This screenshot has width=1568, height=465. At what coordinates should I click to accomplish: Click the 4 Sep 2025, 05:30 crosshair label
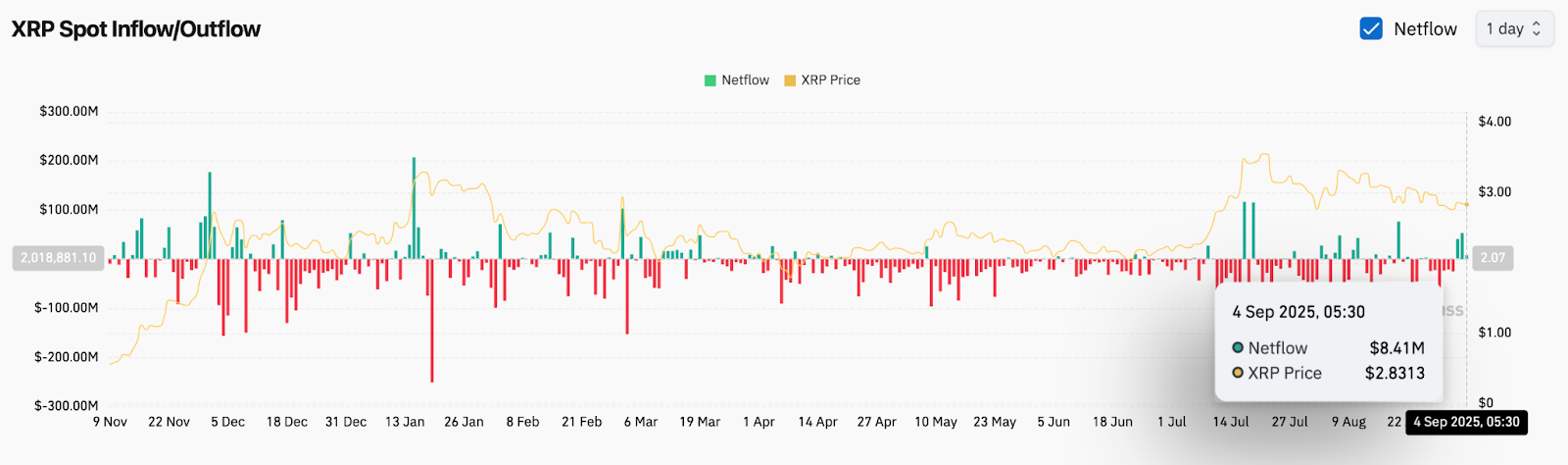click(1466, 422)
